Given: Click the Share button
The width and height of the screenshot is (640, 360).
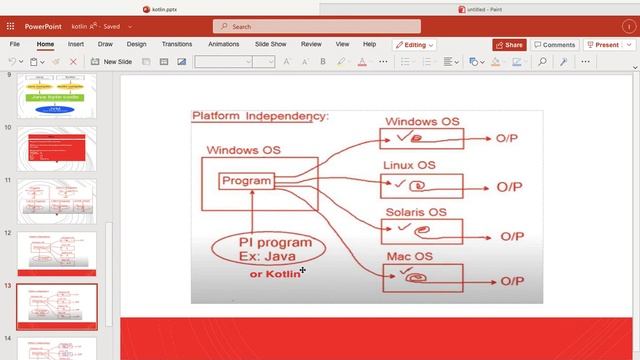Looking at the screenshot, I should (x=509, y=45).
